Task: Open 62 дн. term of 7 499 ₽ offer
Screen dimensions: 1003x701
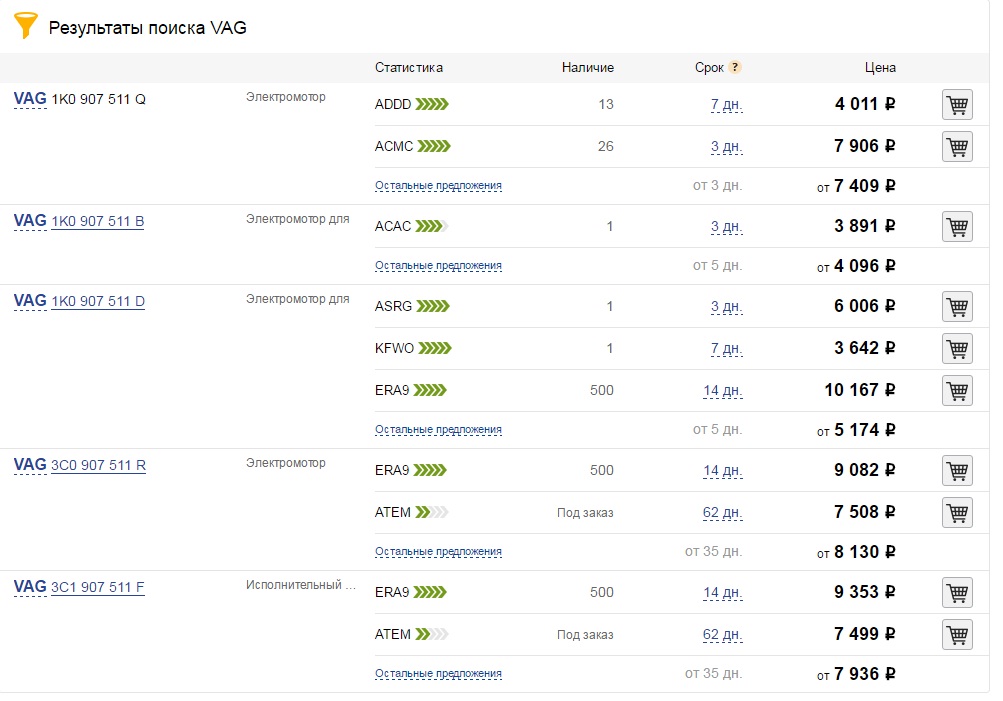Action: (723, 635)
